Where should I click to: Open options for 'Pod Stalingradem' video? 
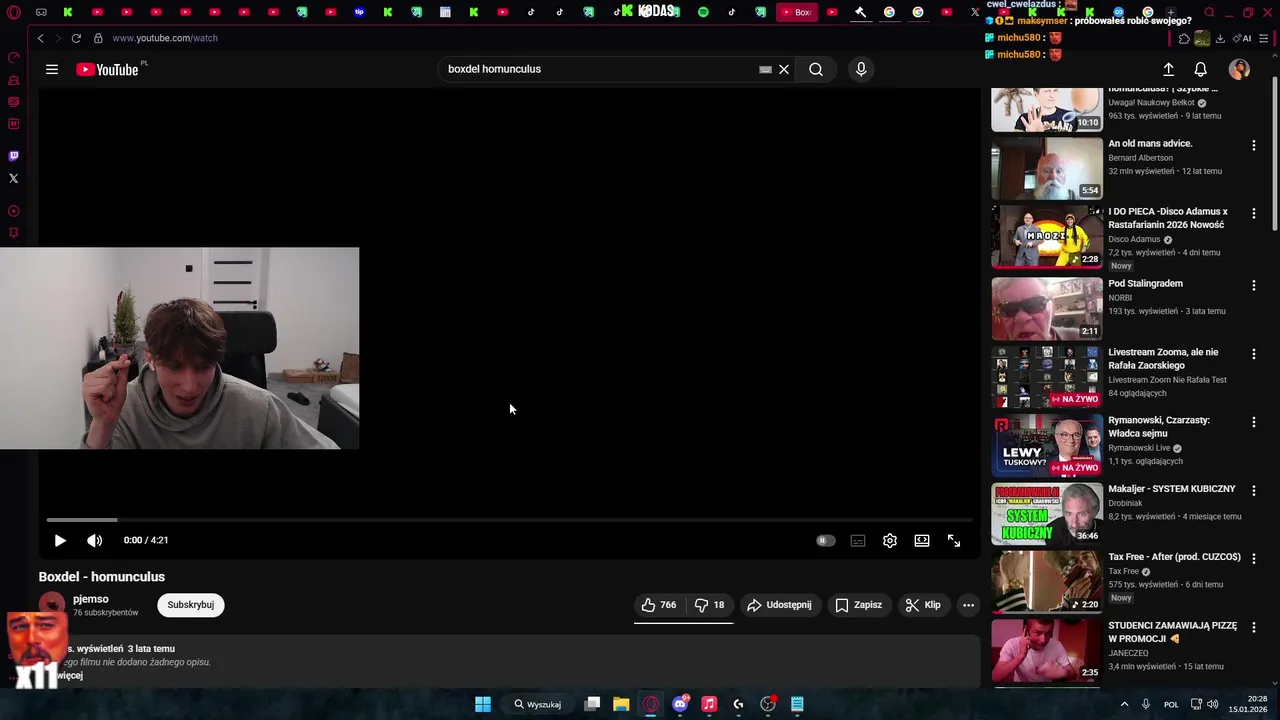click(x=1253, y=286)
